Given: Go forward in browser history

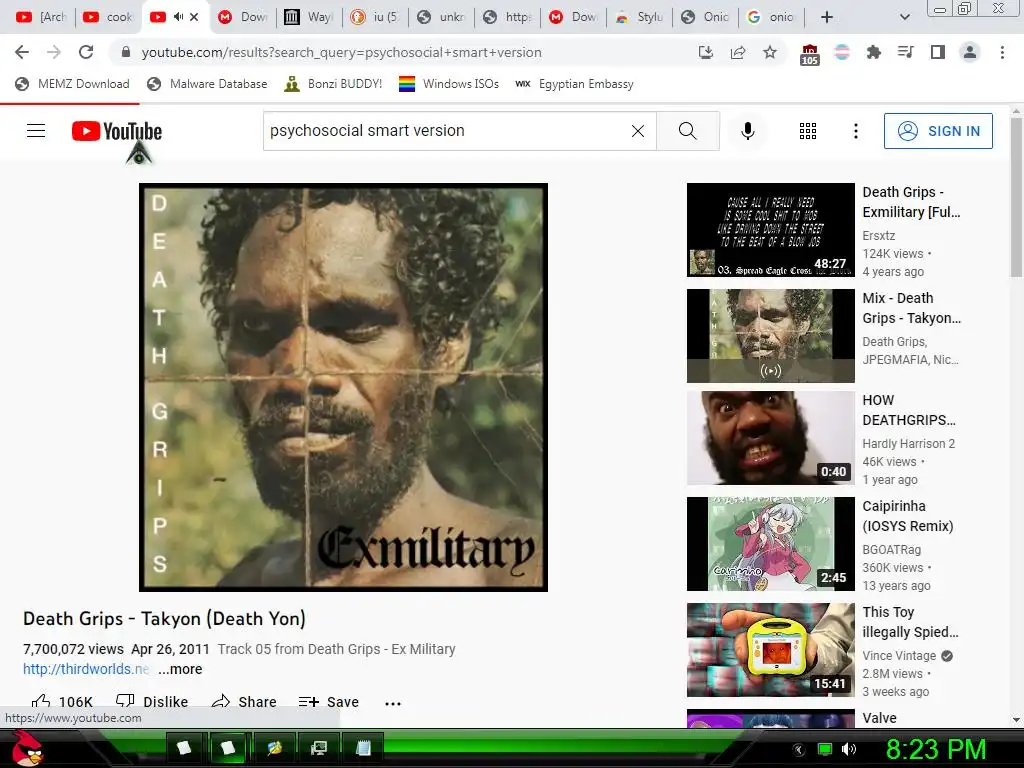Looking at the screenshot, I should pyautogui.click(x=54, y=52).
